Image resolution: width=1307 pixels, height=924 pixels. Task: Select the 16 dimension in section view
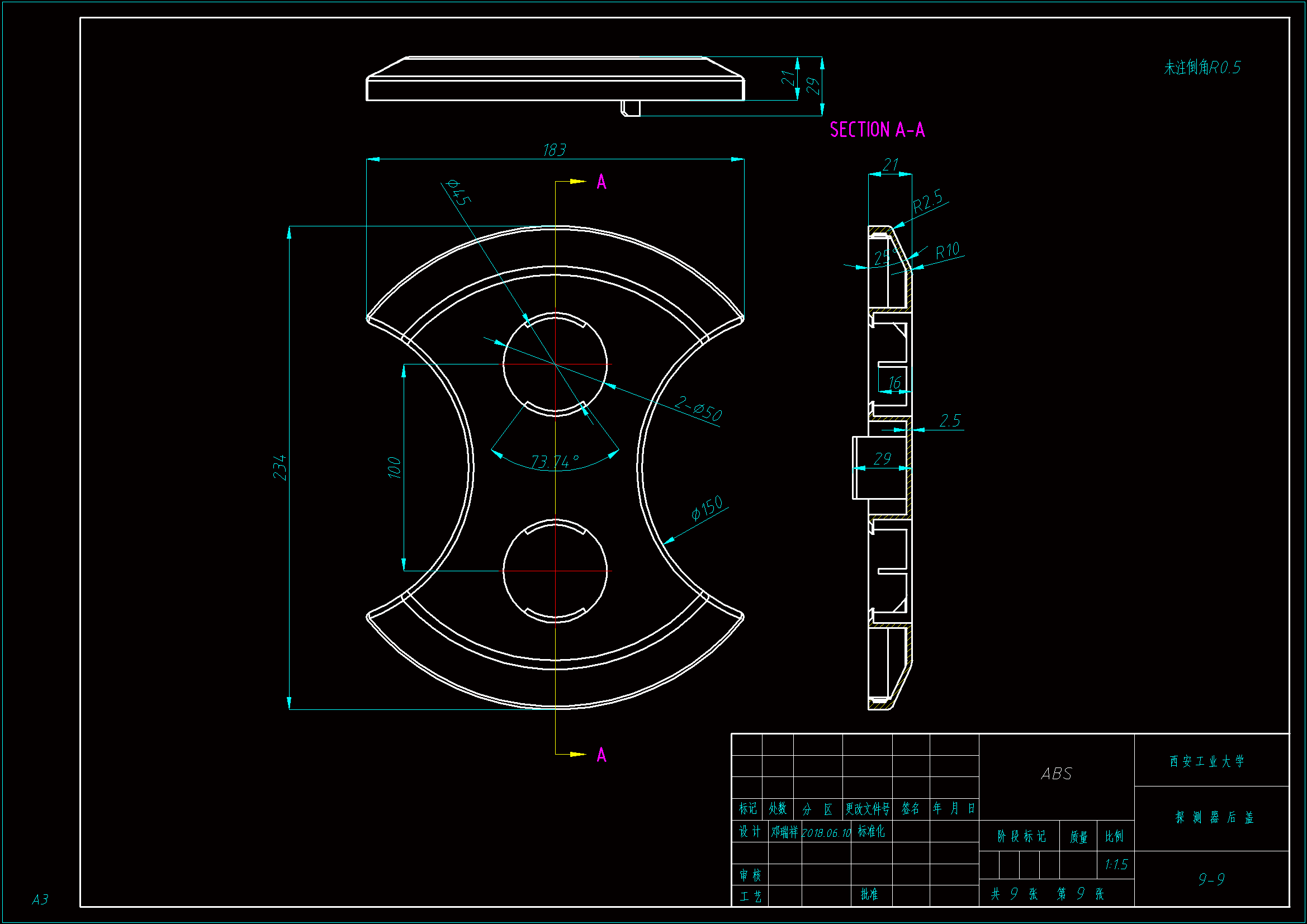pos(894,382)
